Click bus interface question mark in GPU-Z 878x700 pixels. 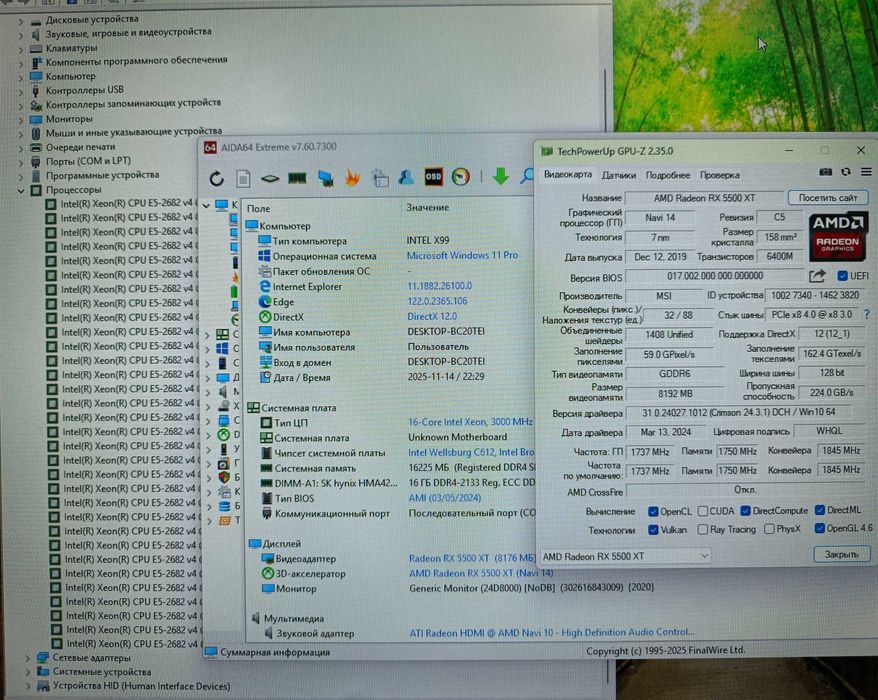pyautogui.click(x=867, y=315)
